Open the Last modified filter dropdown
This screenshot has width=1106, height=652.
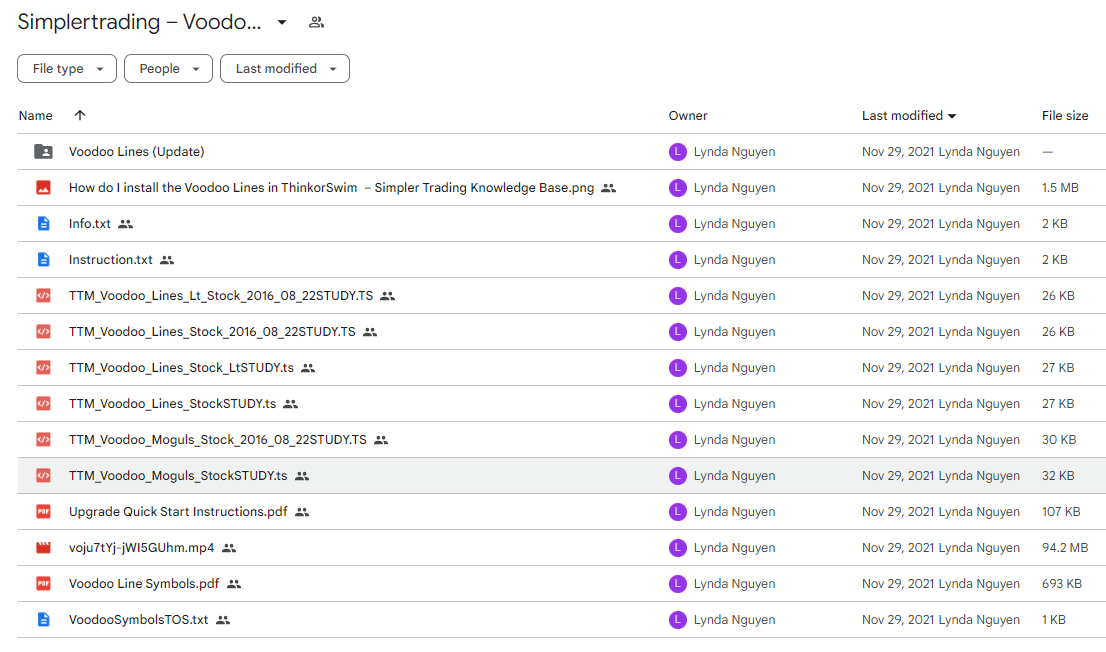[285, 68]
